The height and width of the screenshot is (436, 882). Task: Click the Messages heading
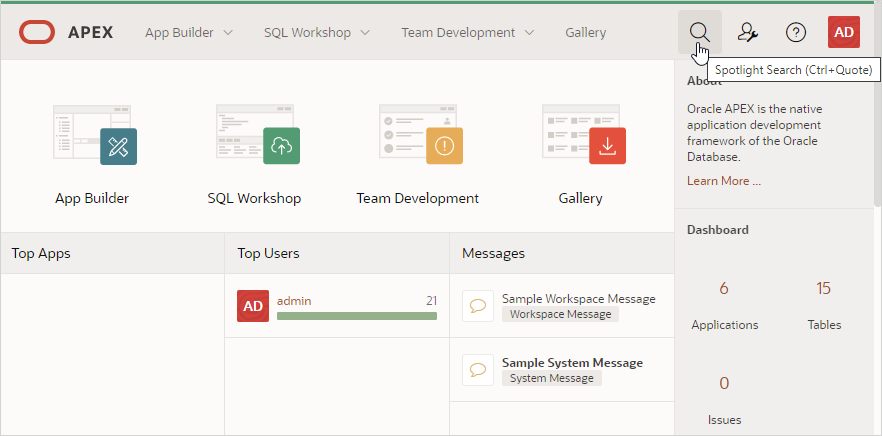point(493,253)
